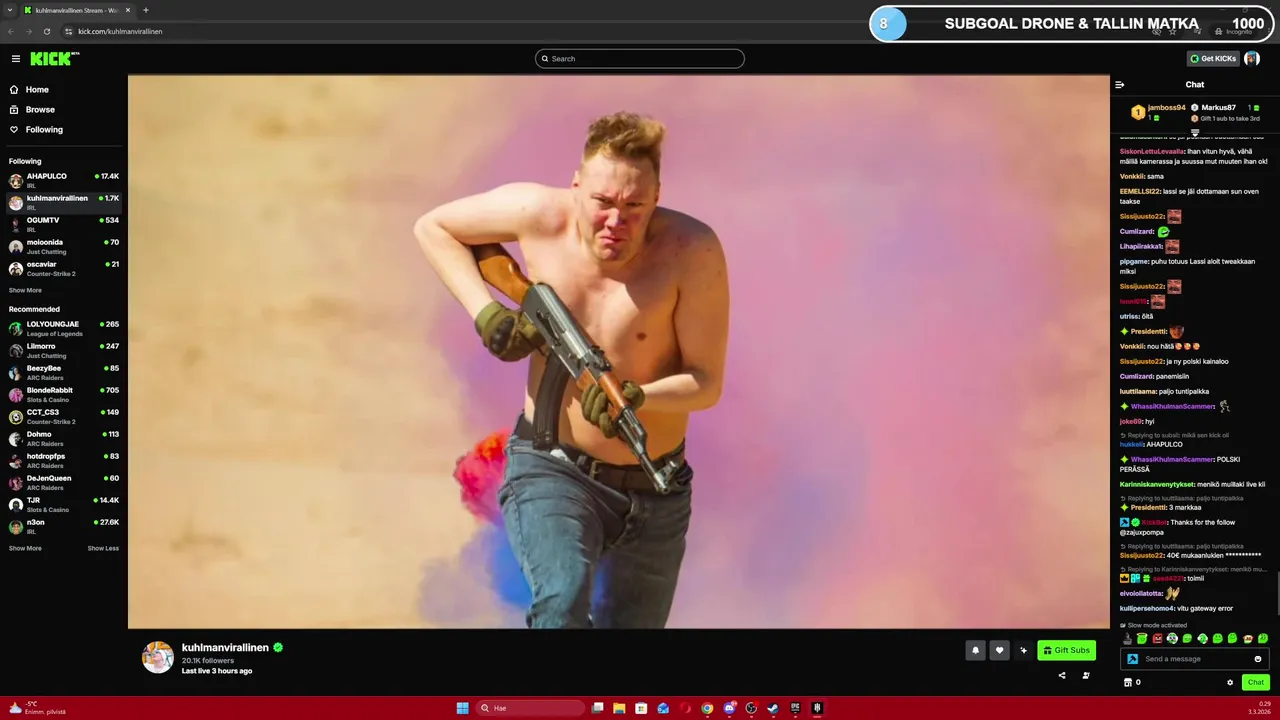Open n3on recommended channel
The width and height of the screenshot is (1280, 720).
click(64, 526)
